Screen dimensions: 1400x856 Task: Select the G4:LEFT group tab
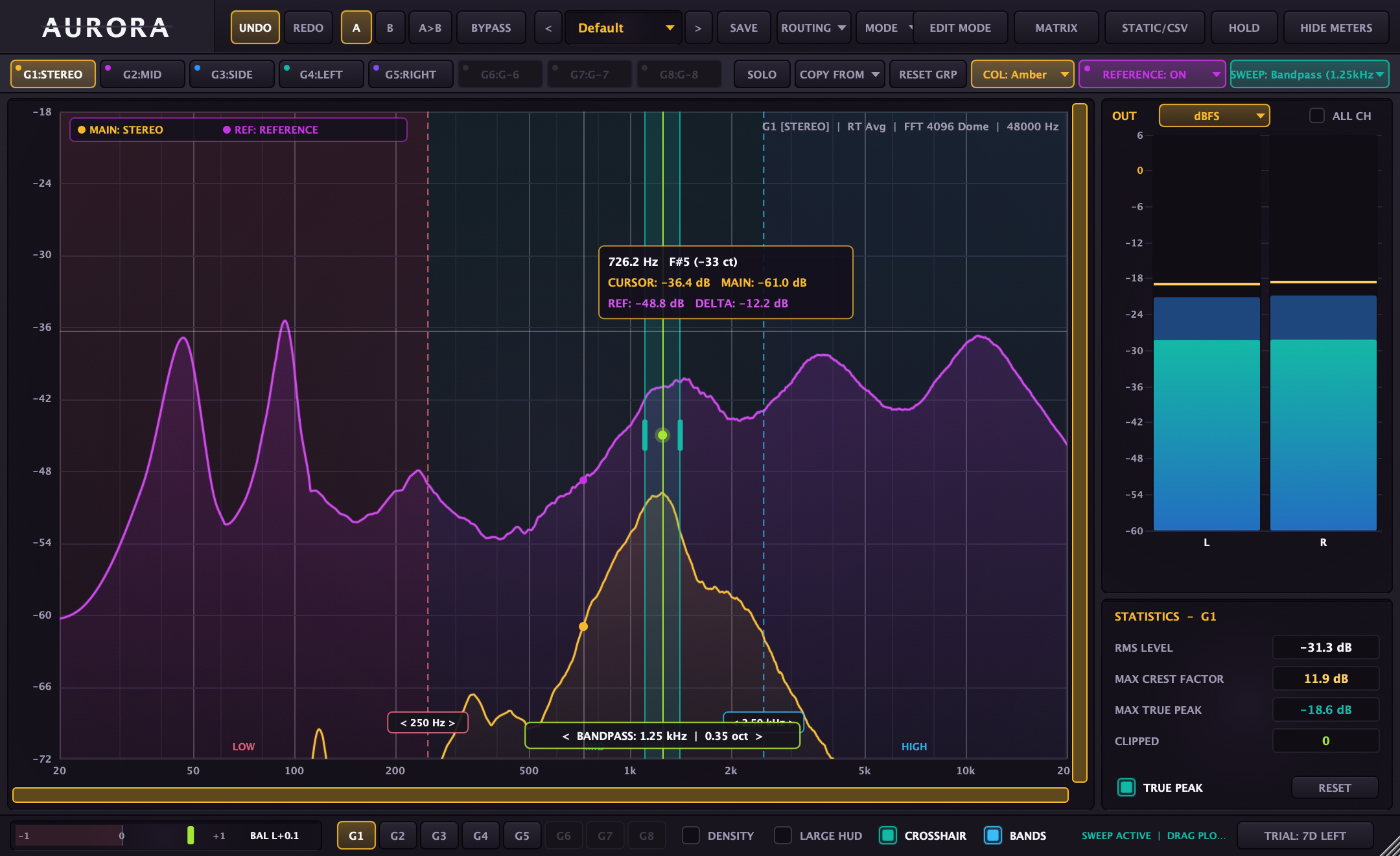(321, 75)
